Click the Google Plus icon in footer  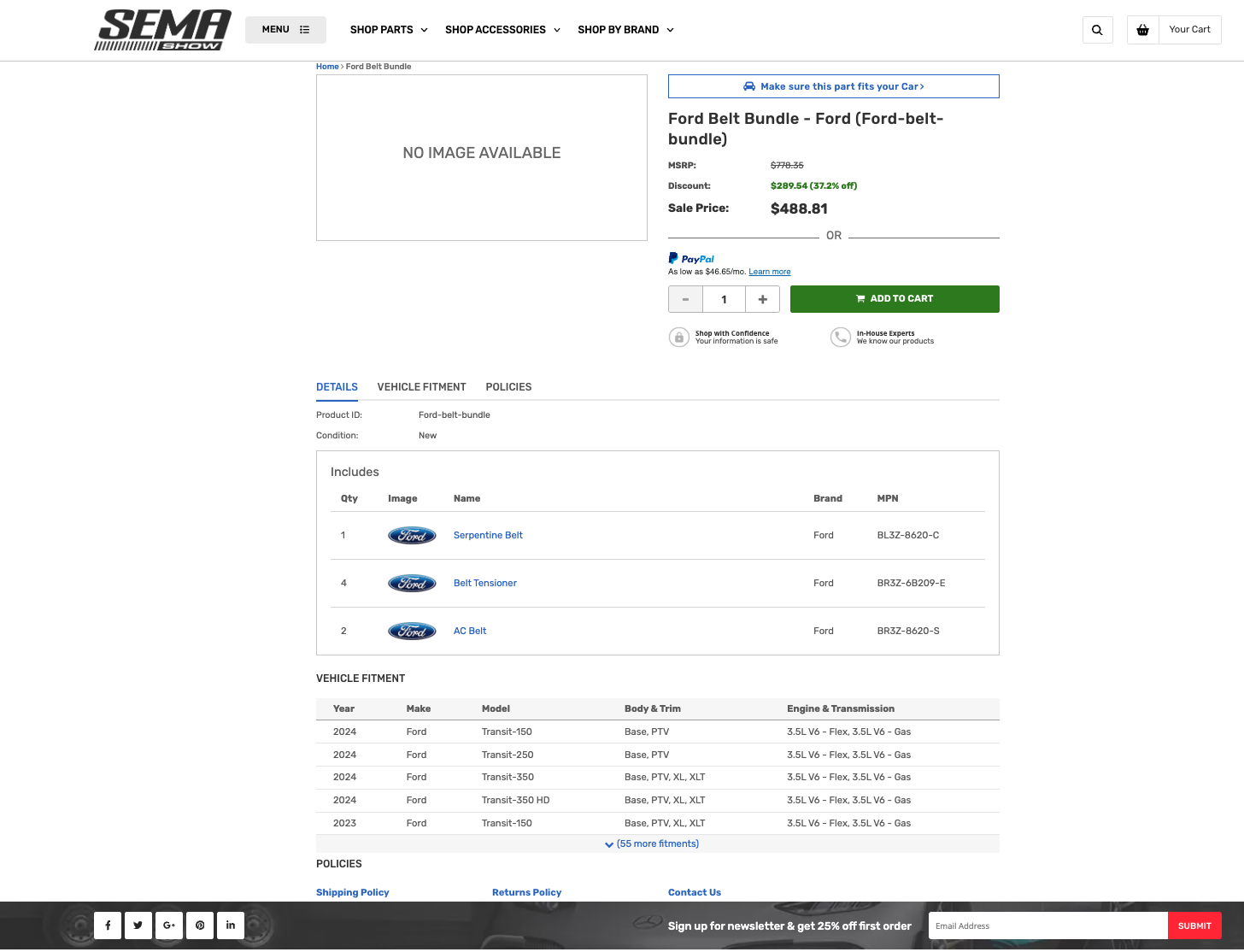[169, 926]
